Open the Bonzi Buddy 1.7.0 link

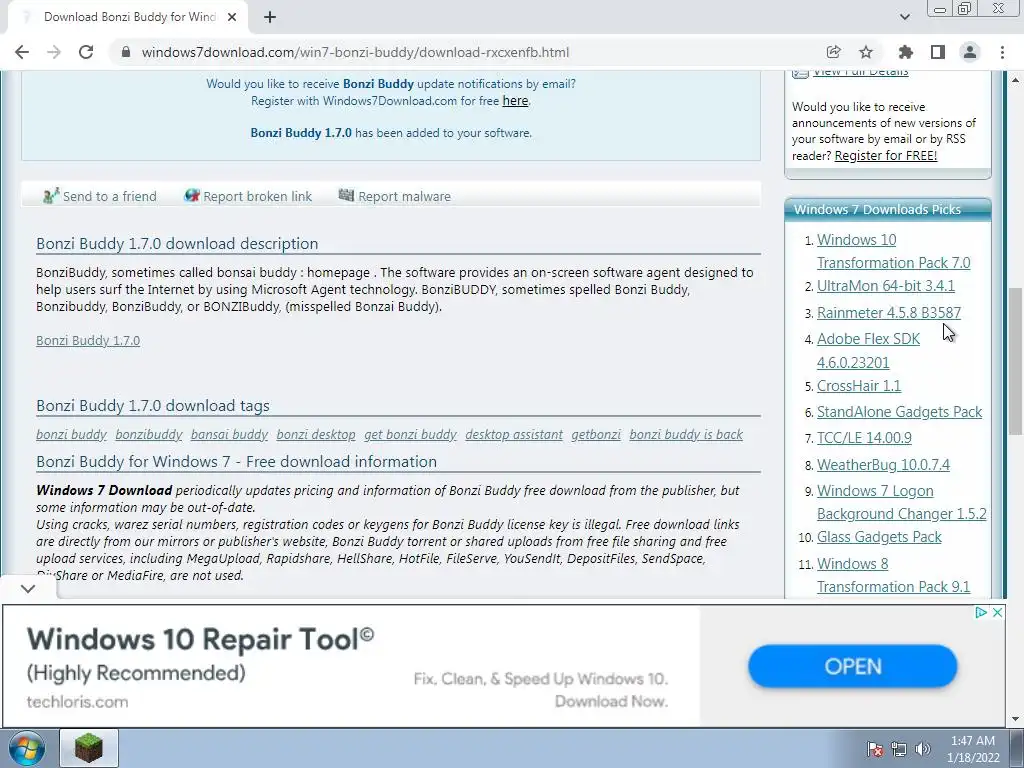click(88, 340)
